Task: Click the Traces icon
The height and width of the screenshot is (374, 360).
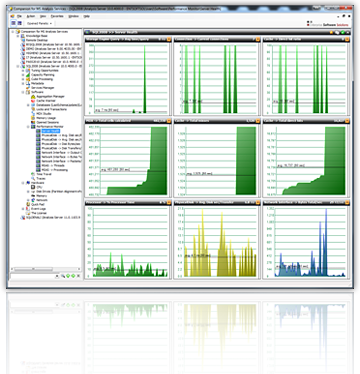Action: click(33, 179)
